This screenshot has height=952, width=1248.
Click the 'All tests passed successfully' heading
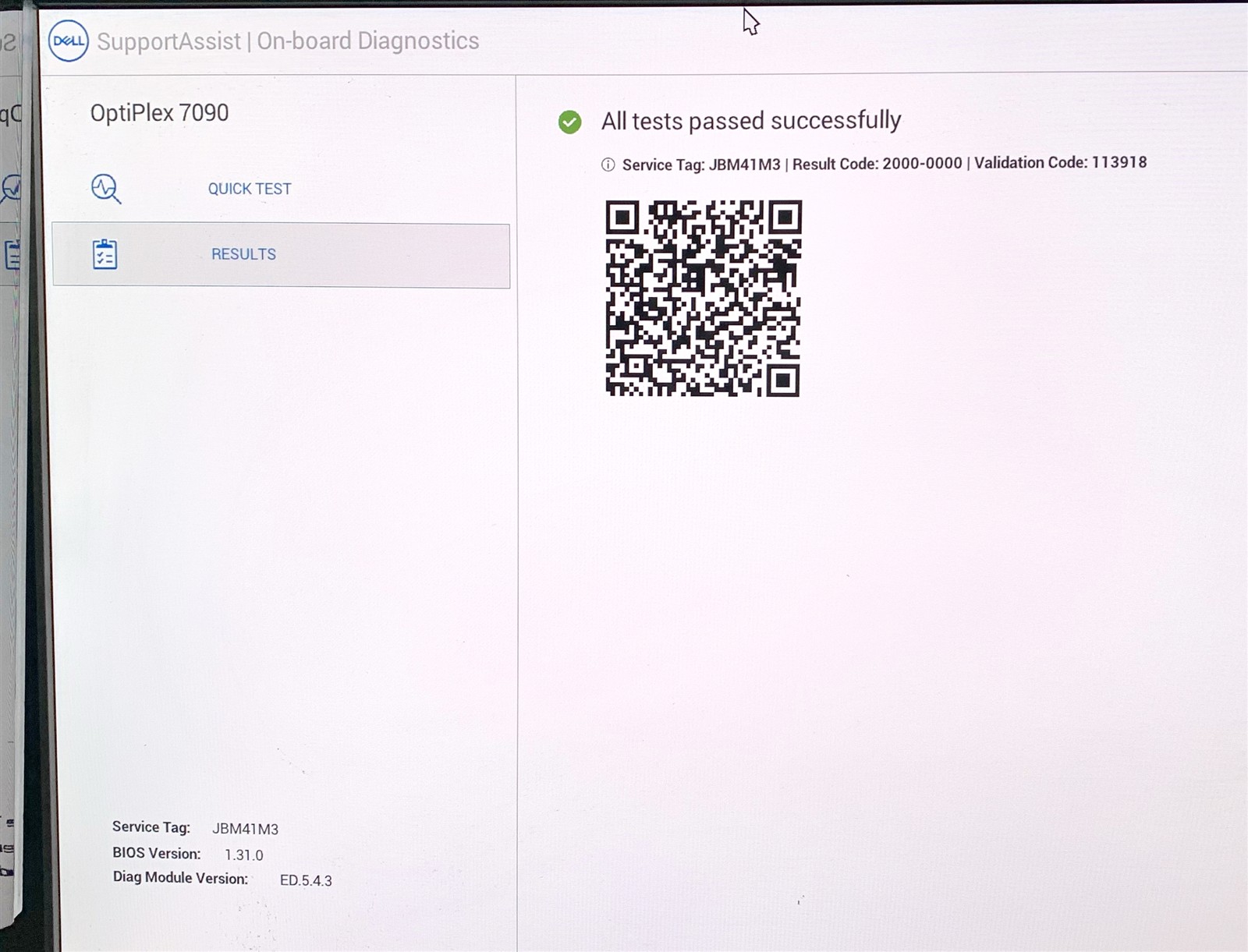pyautogui.click(x=750, y=121)
